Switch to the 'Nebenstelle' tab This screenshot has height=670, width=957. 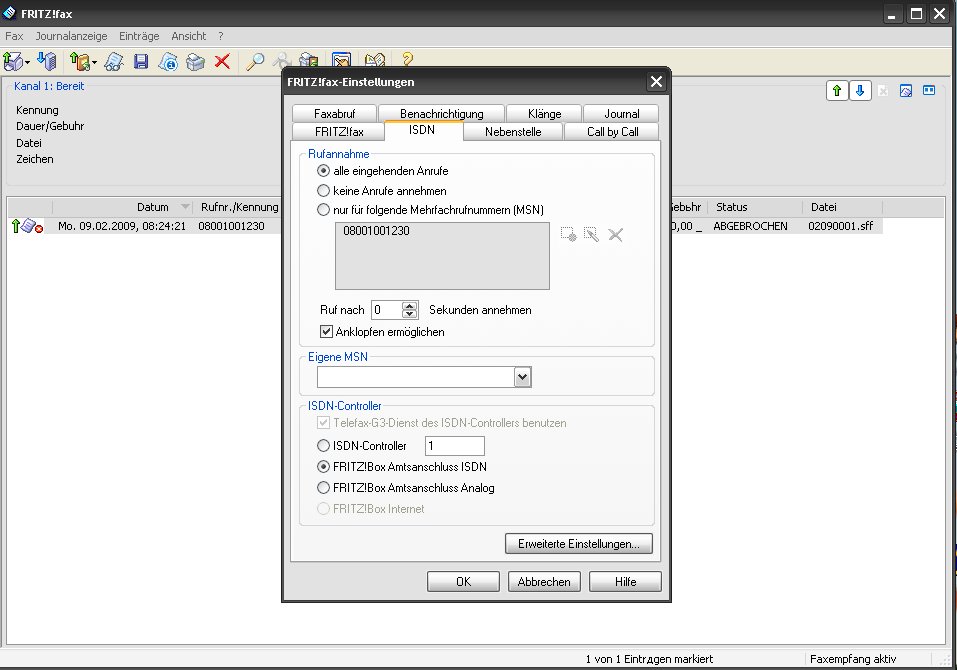[513, 131]
